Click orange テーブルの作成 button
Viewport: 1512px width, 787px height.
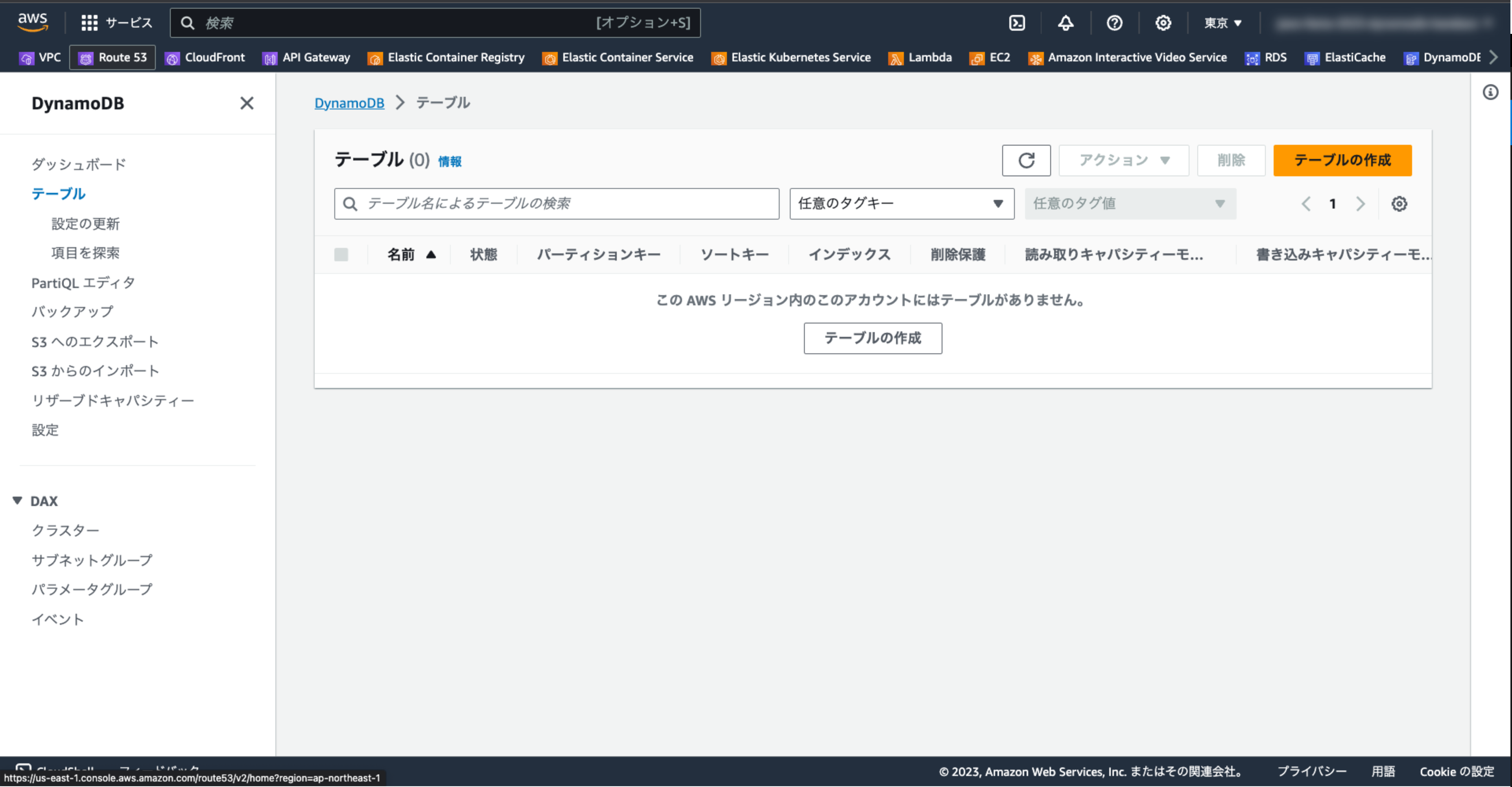[x=1342, y=160]
